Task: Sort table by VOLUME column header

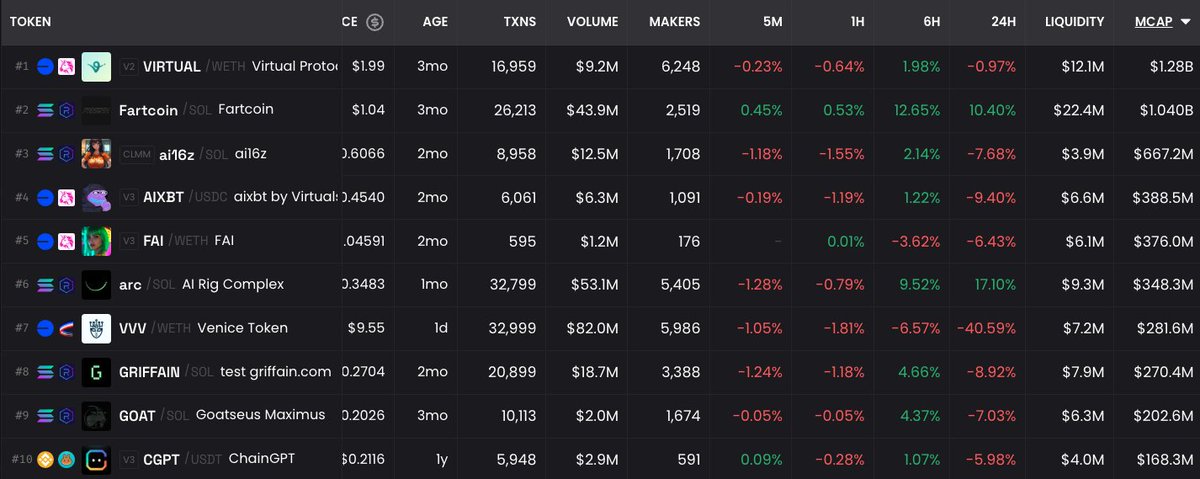Action: click(592, 22)
